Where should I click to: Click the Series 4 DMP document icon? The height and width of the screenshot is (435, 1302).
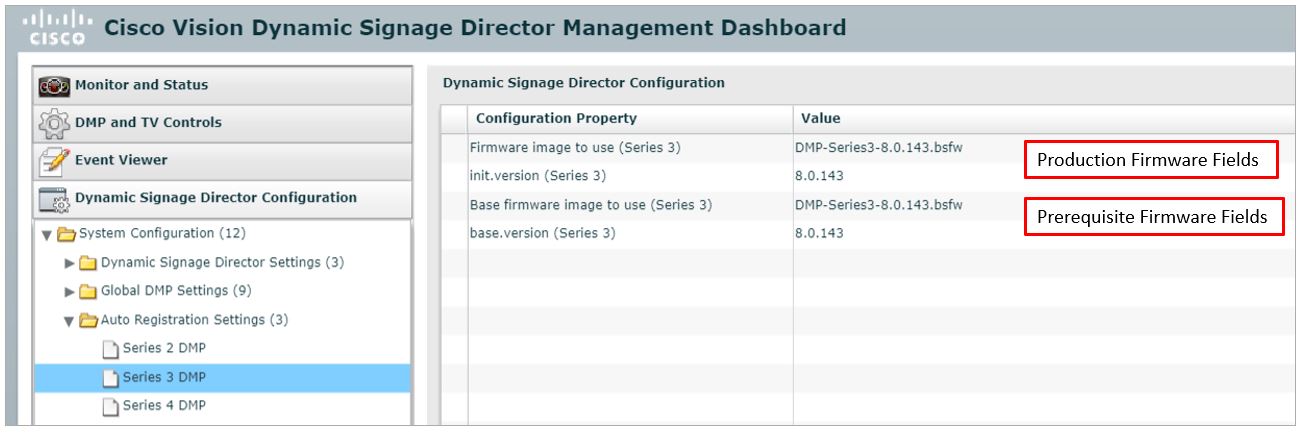[111, 406]
